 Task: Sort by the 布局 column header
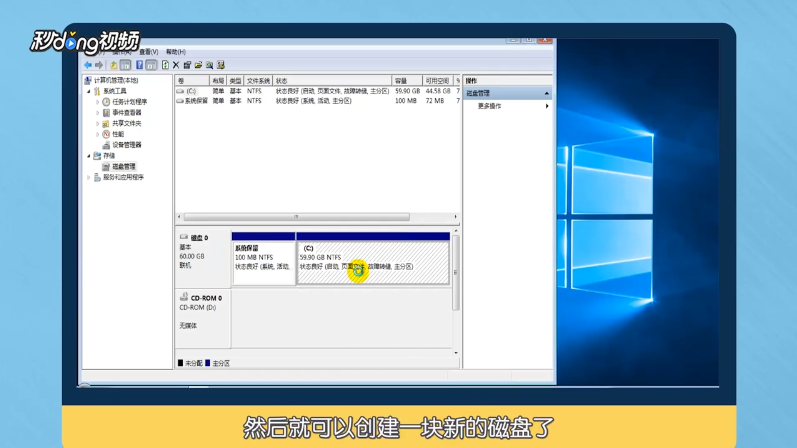(x=218, y=81)
